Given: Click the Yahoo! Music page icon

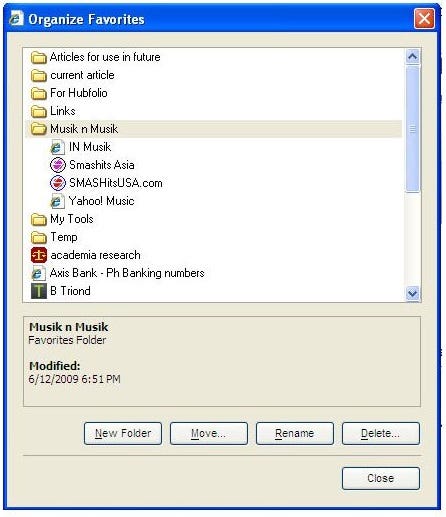Looking at the screenshot, I should (x=57, y=201).
